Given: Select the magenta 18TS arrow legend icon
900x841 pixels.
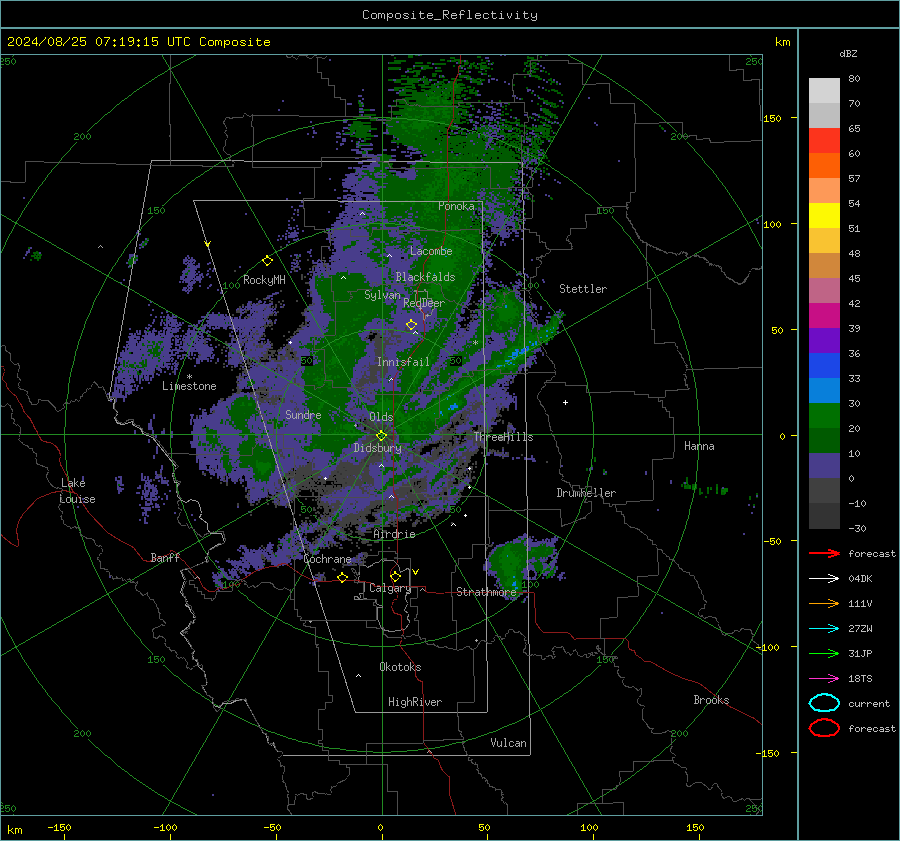Looking at the screenshot, I should pyautogui.click(x=824, y=678).
